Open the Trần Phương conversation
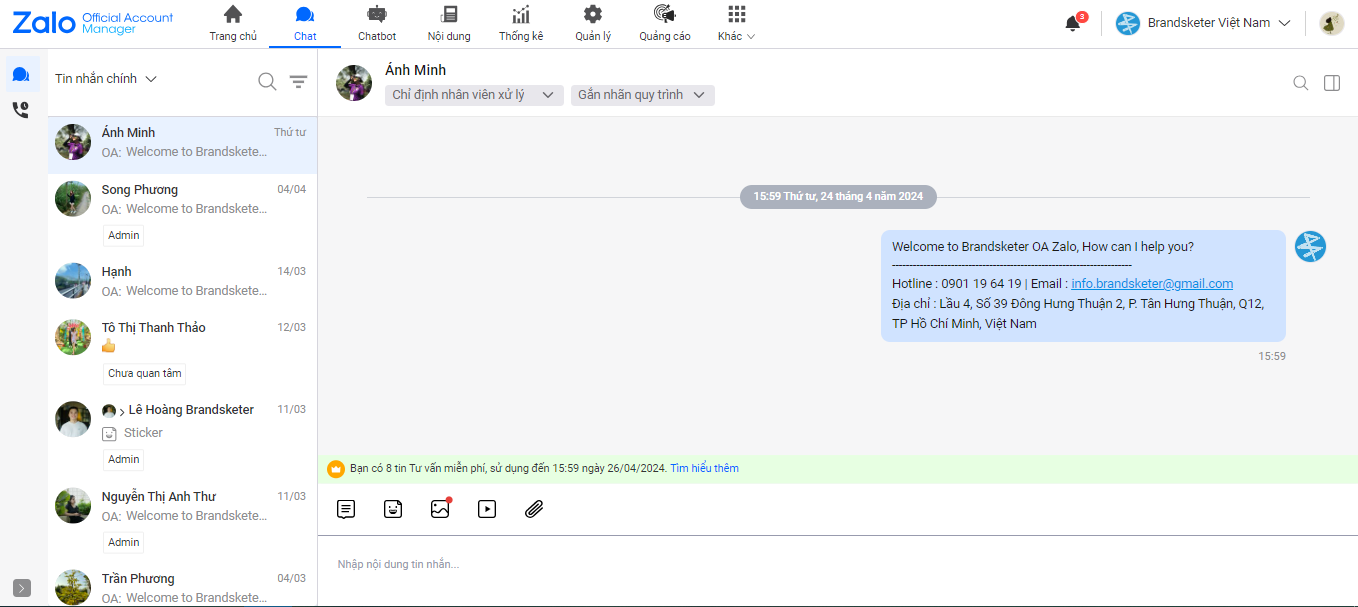 [183, 585]
